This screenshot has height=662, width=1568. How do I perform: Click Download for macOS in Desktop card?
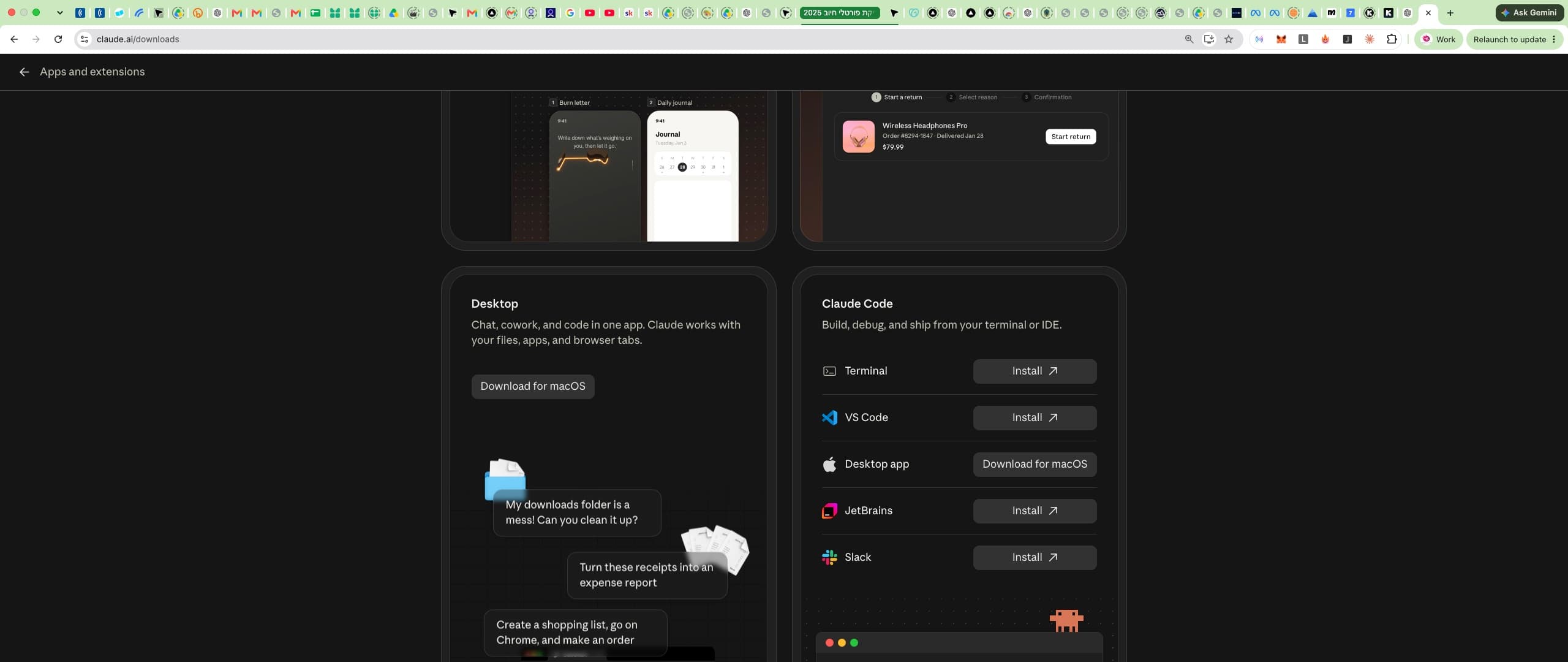click(533, 387)
